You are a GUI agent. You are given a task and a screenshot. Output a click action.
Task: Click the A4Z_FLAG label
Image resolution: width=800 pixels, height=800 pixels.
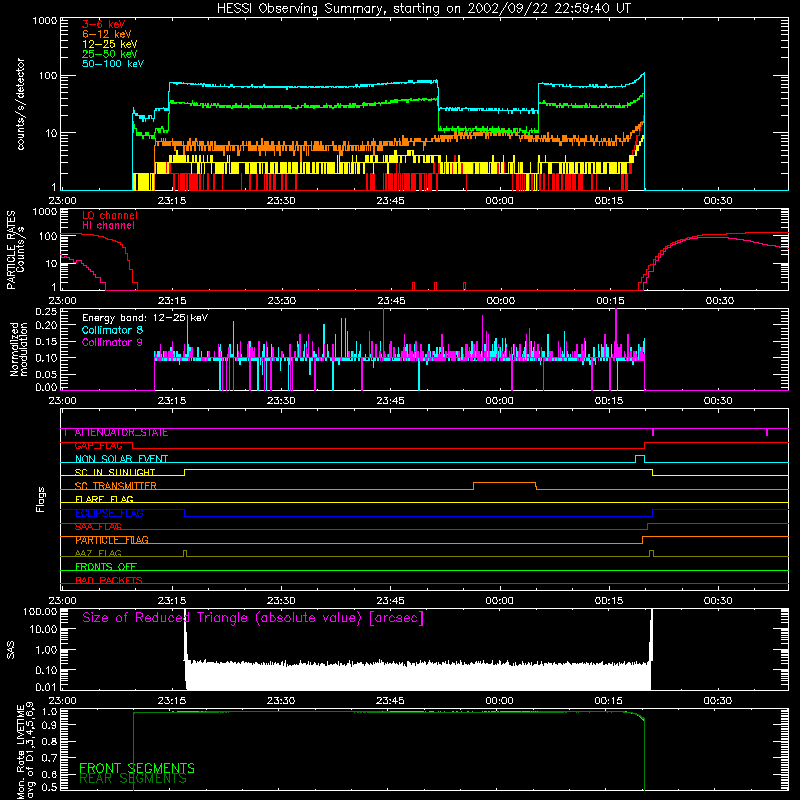point(98,553)
